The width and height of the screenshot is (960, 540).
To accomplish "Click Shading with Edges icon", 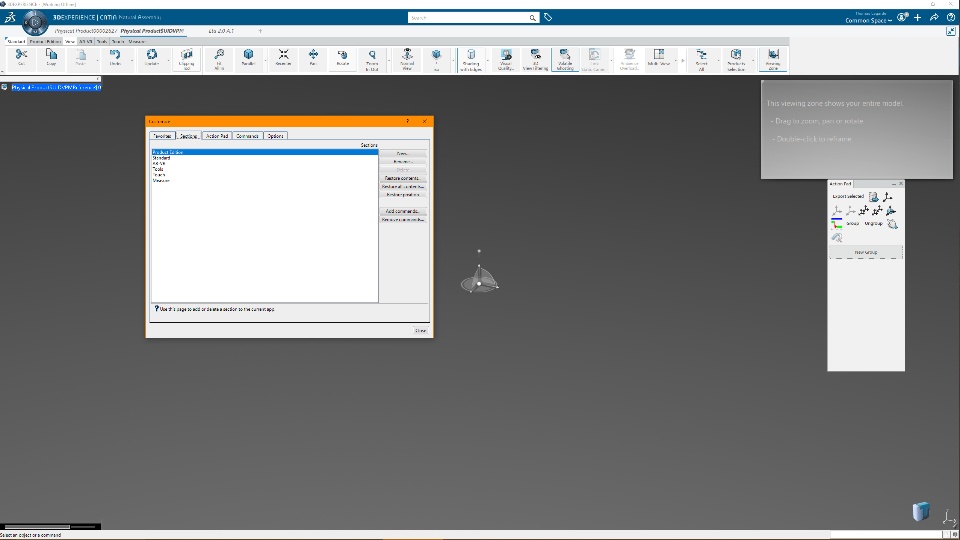I will click(471, 59).
